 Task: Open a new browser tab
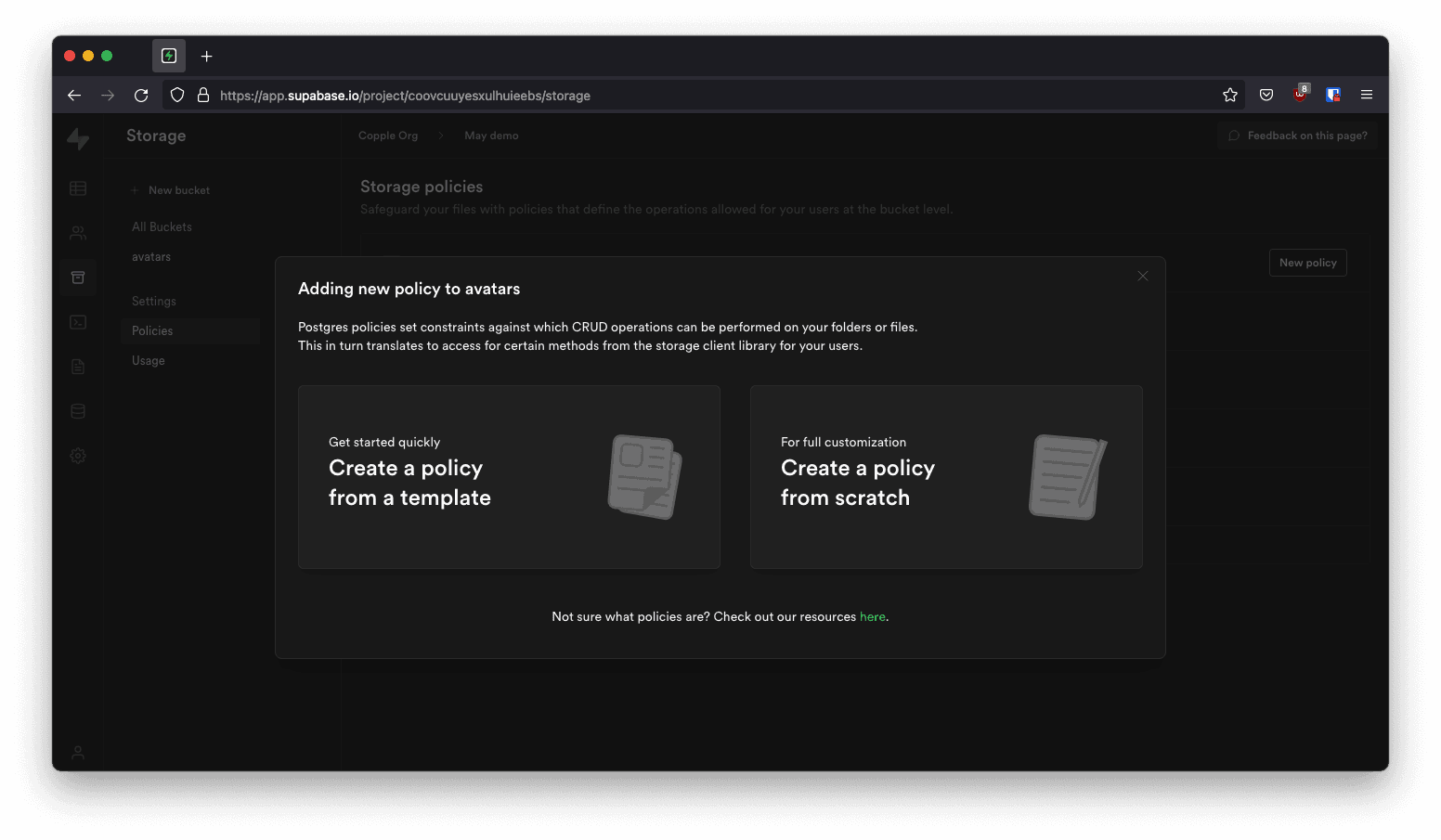click(207, 56)
